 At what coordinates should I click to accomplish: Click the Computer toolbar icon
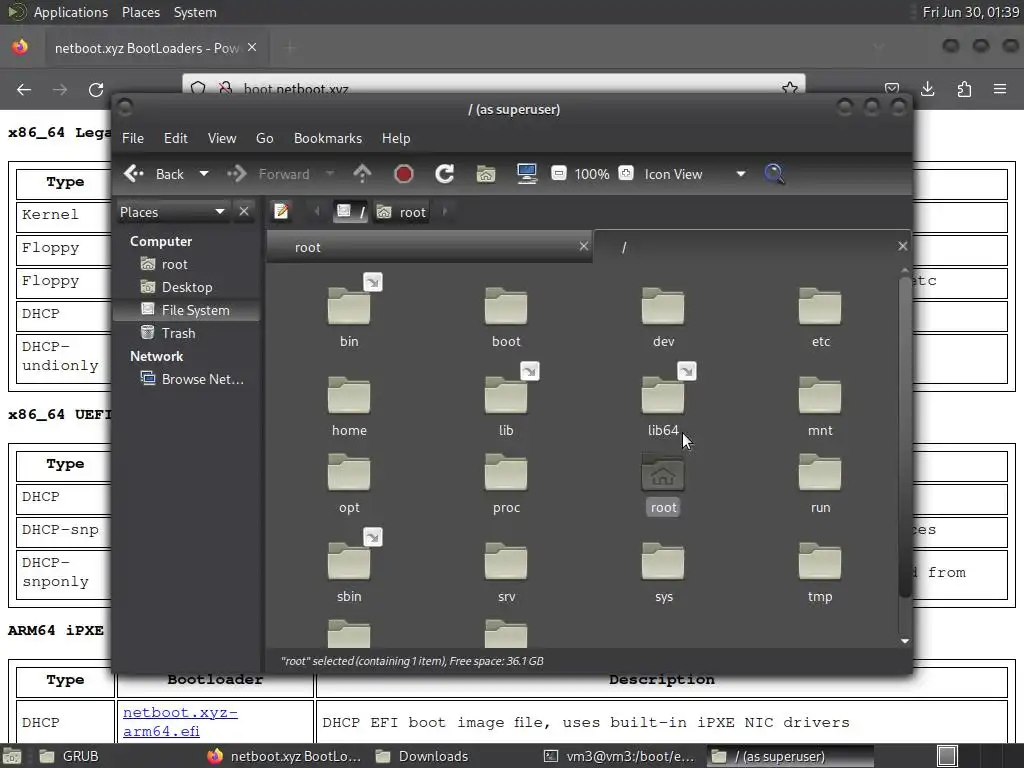pos(526,174)
